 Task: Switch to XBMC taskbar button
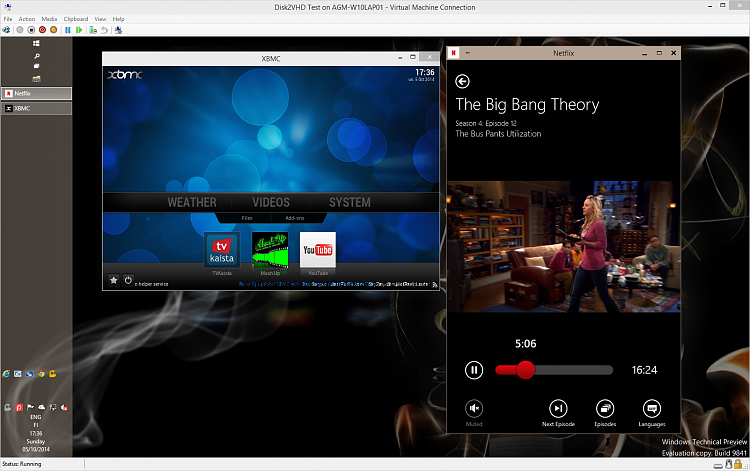click(37, 108)
